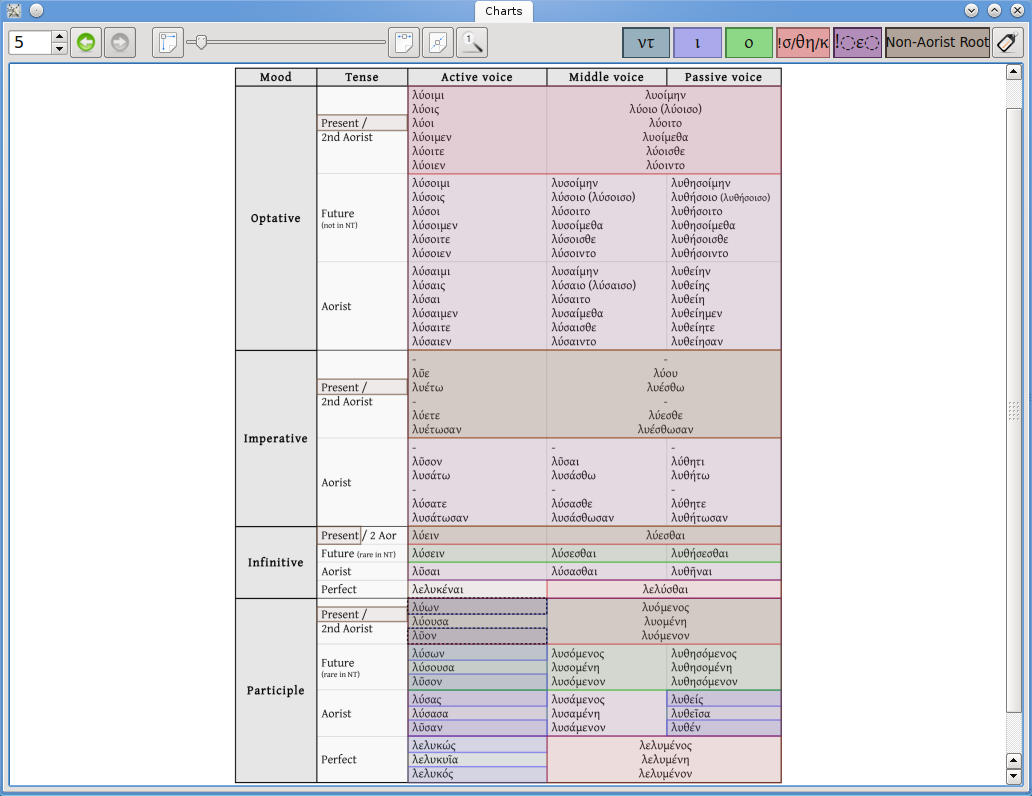Screen dimensions: 1032x796
Task: Click the Active voice column header
Action: pyautogui.click(x=477, y=77)
